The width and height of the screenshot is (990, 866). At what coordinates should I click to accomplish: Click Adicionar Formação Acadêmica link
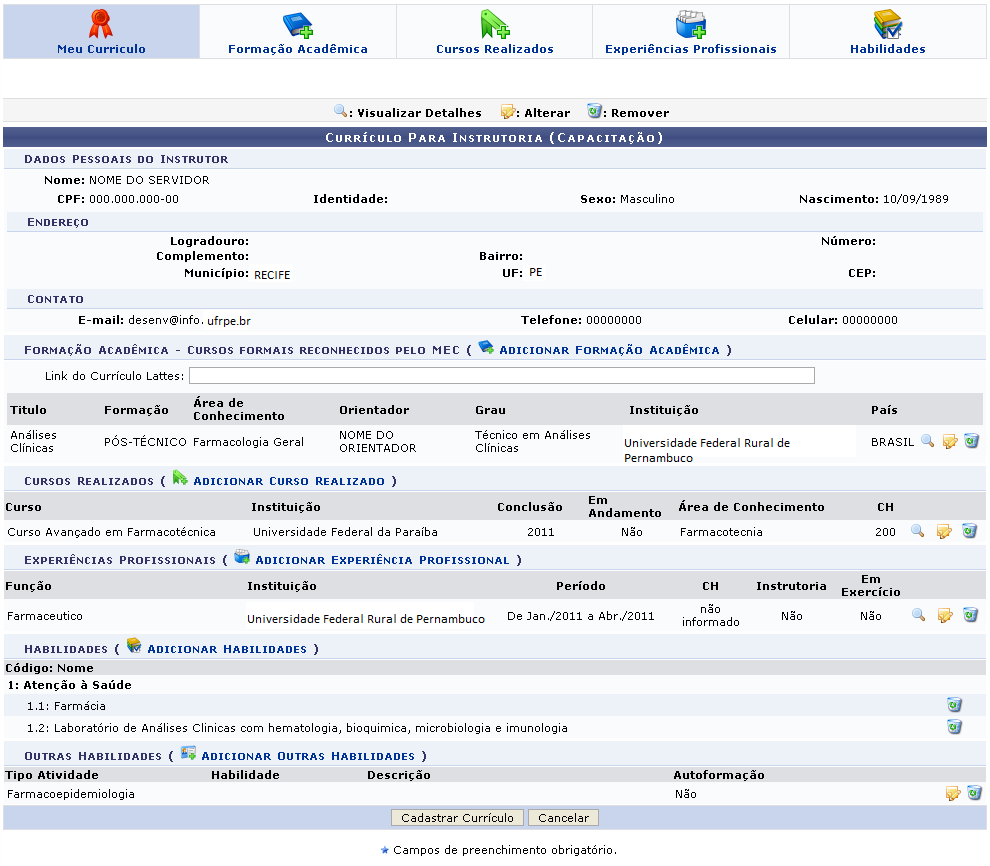(x=608, y=350)
